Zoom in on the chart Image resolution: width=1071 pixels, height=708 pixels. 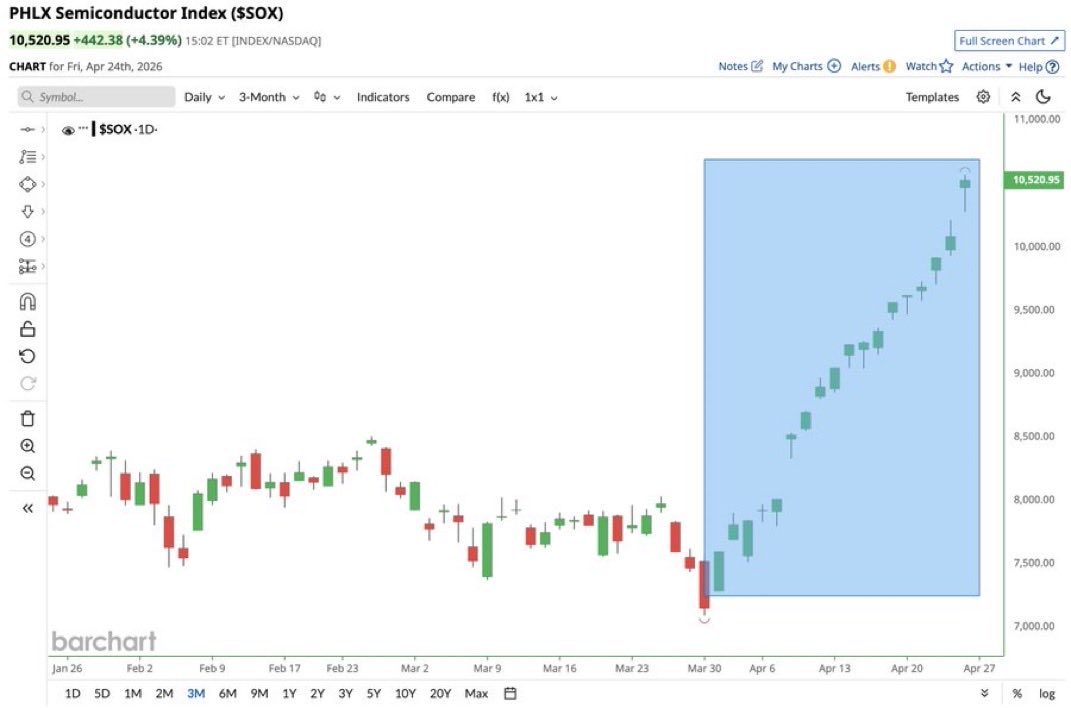click(x=27, y=446)
